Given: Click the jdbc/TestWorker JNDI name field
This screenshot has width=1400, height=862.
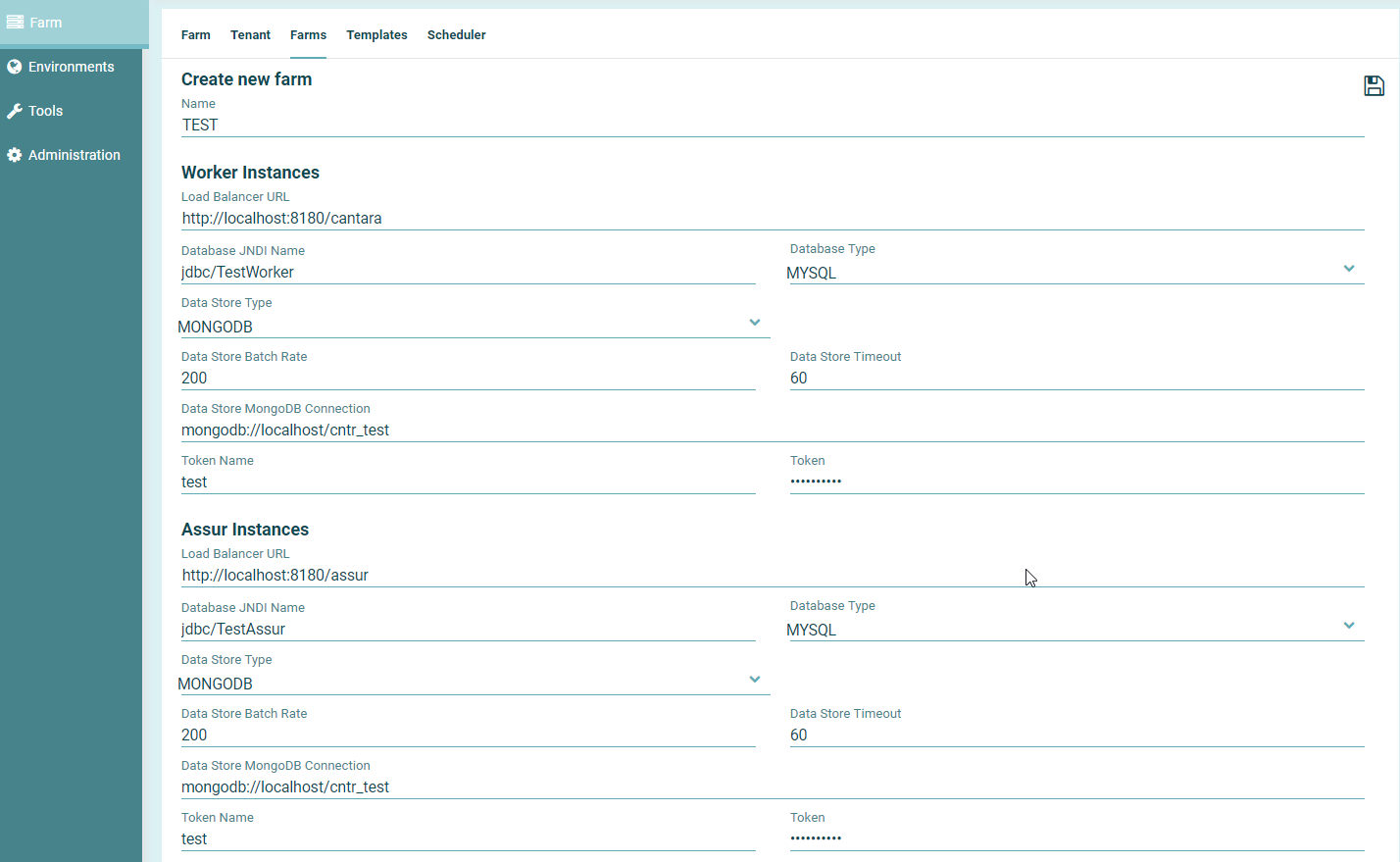Looking at the screenshot, I should pyautogui.click(x=468, y=272).
